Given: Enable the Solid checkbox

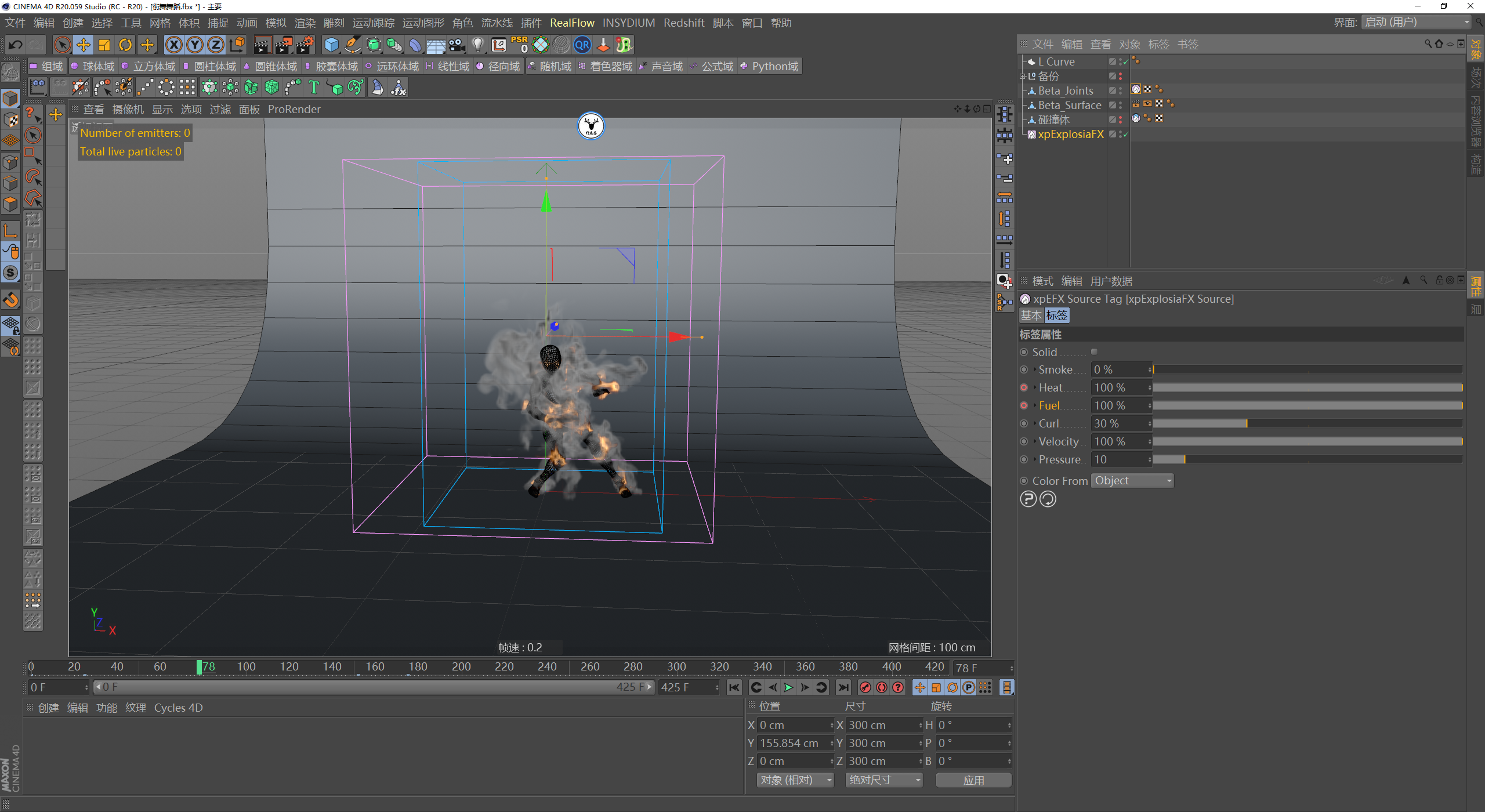Looking at the screenshot, I should [1094, 351].
